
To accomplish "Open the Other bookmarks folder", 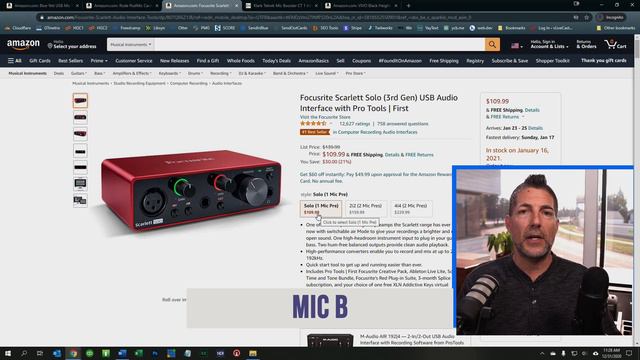I will (x=616, y=28).
